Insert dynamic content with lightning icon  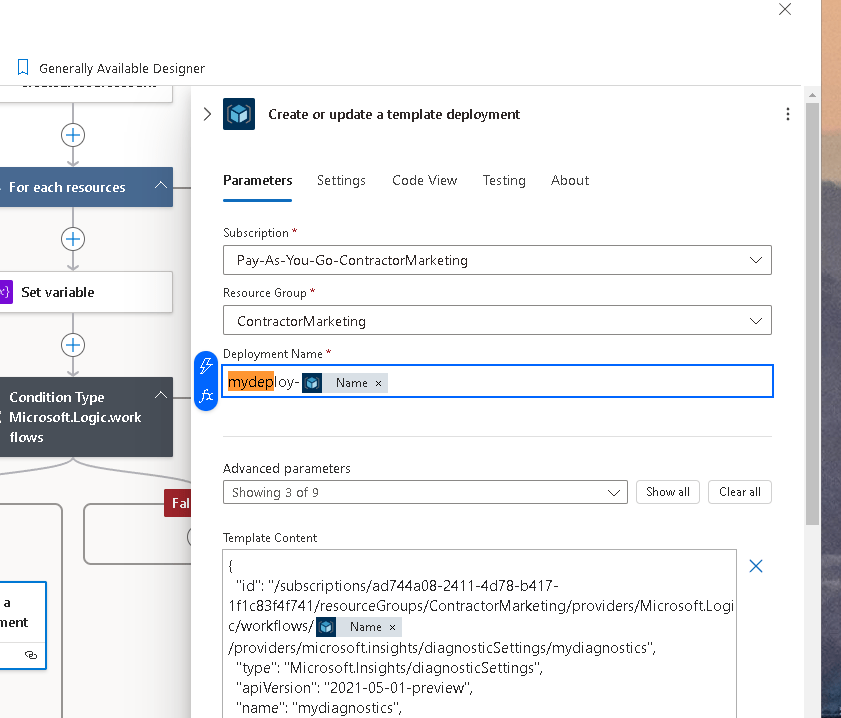[206, 366]
